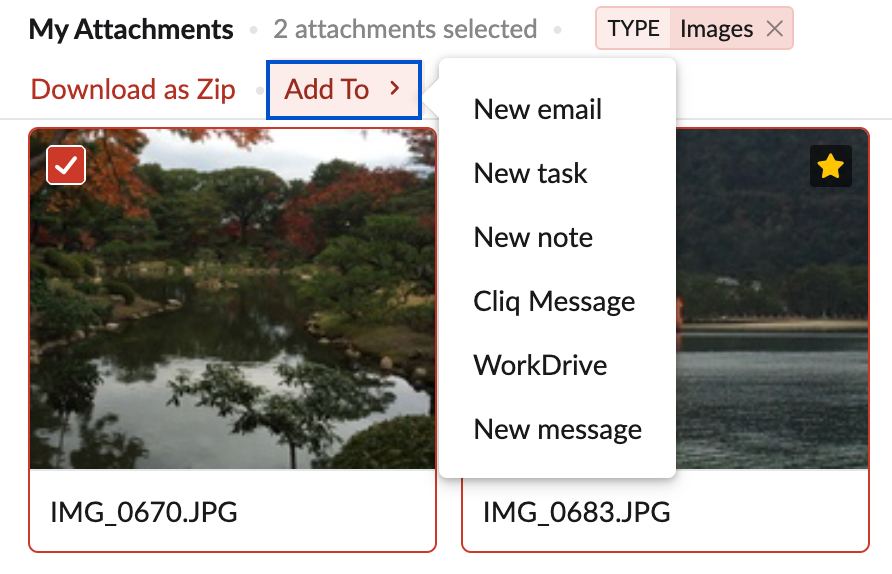Click the Images filter chip text
Image resolution: width=892 pixels, height=574 pixels.
(716, 29)
